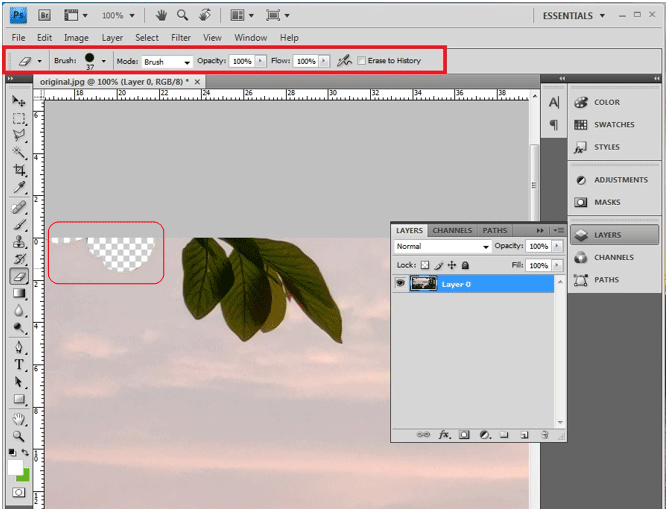Choose the Horizontal Type tool
The height and width of the screenshot is (509, 666).
(x=18, y=365)
